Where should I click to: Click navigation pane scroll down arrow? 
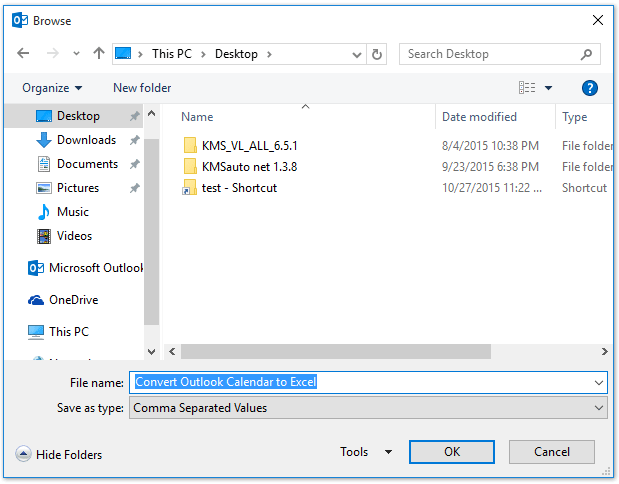pos(151,351)
